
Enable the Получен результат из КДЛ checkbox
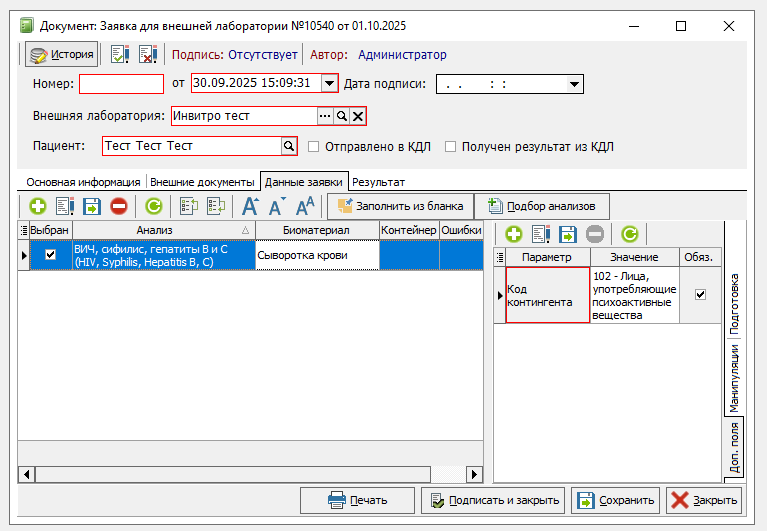click(451, 147)
